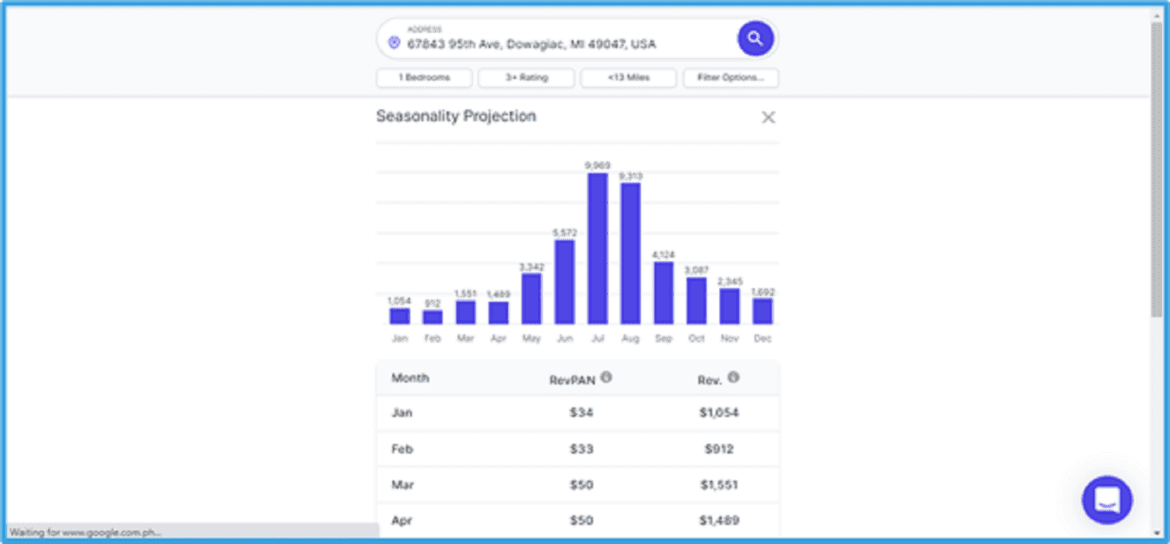Click the location pin icon in address bar
Screen dimensions: 1170x544
(x=394, y=43)
